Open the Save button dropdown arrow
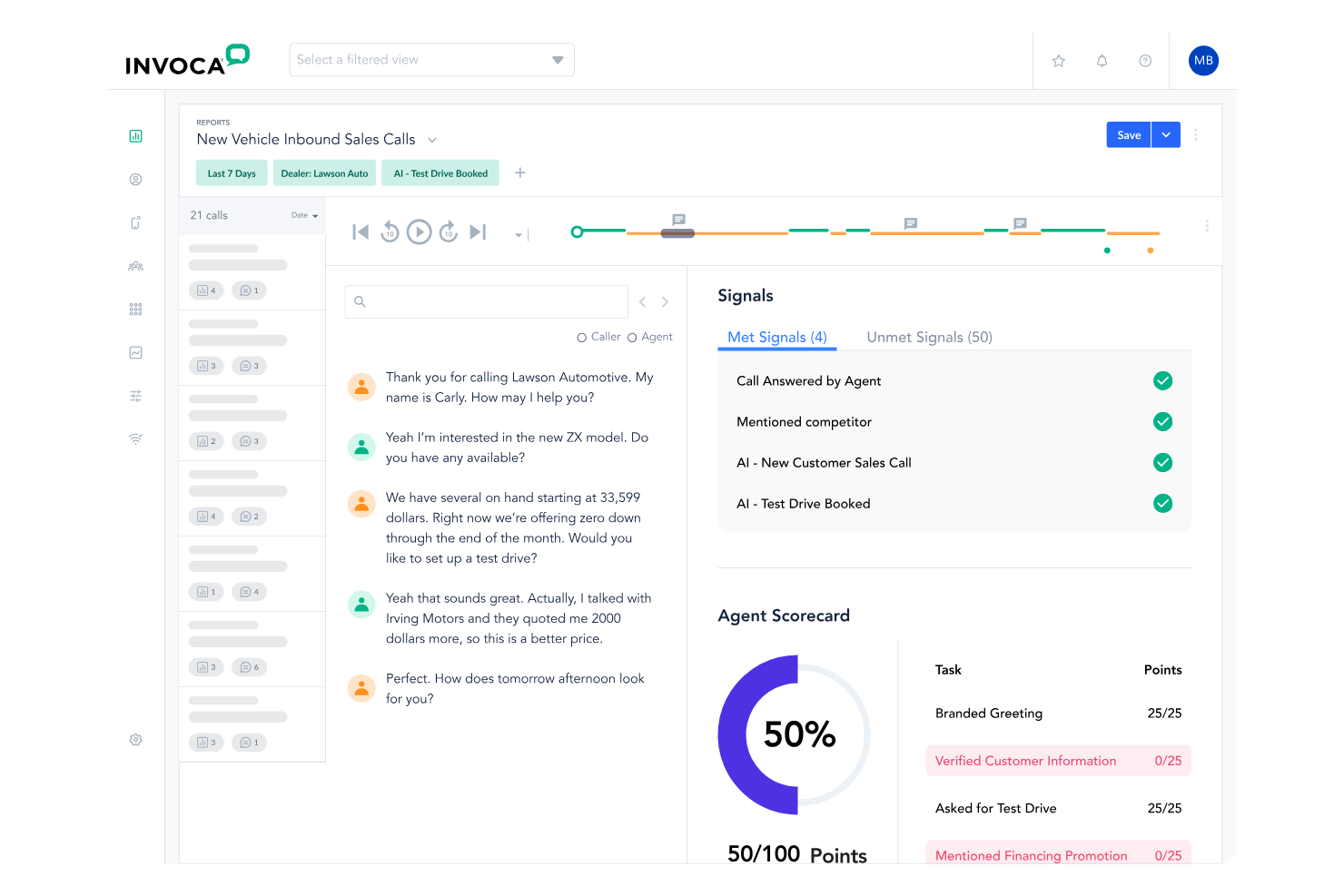Image resolution: width=1344 pixels, height=896 pixels. (1166, 134)
